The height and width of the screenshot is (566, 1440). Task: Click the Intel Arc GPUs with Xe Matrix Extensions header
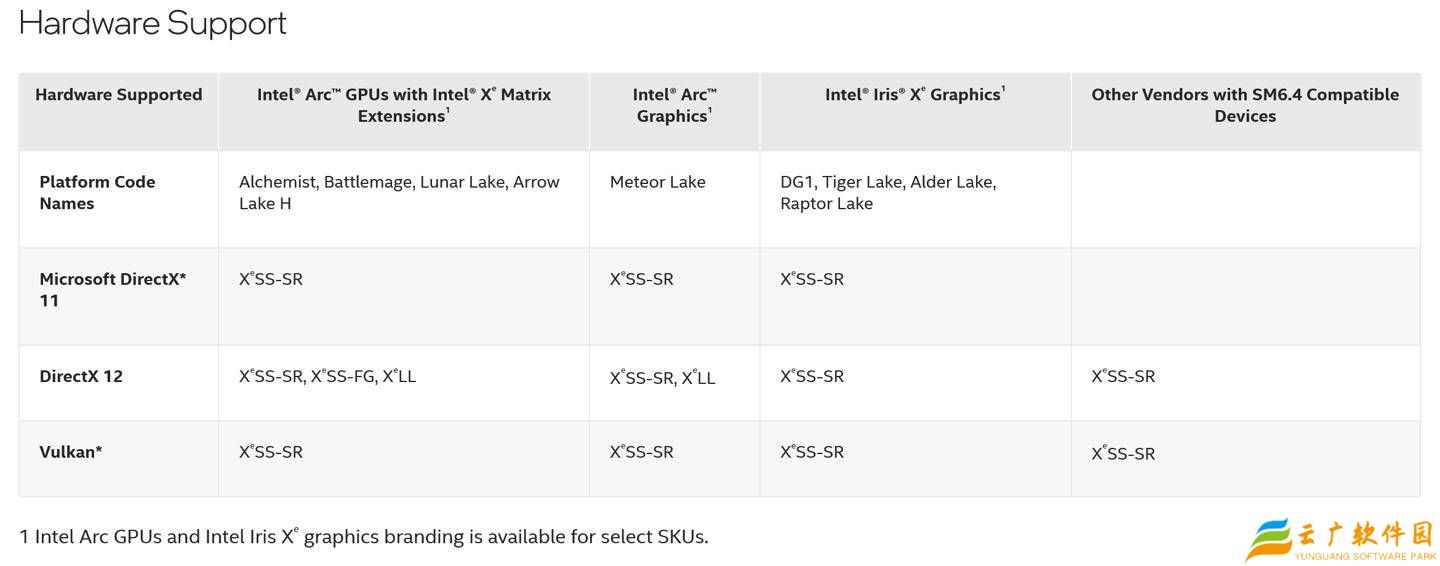[403, 105]
